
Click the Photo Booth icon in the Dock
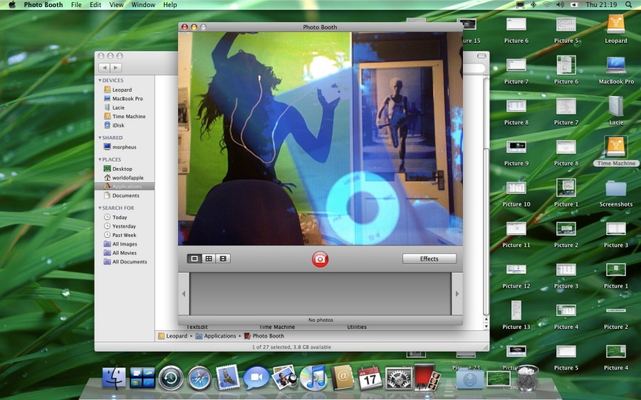427,377
